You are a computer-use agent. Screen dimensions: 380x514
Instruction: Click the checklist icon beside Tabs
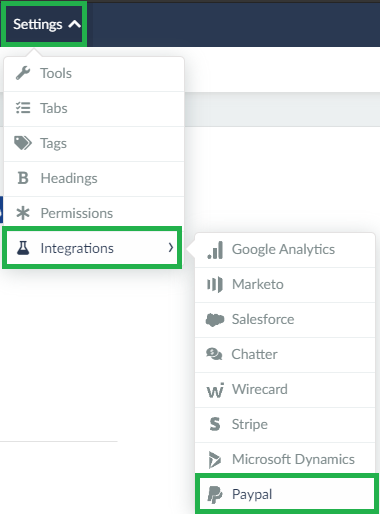click(23, 108)
